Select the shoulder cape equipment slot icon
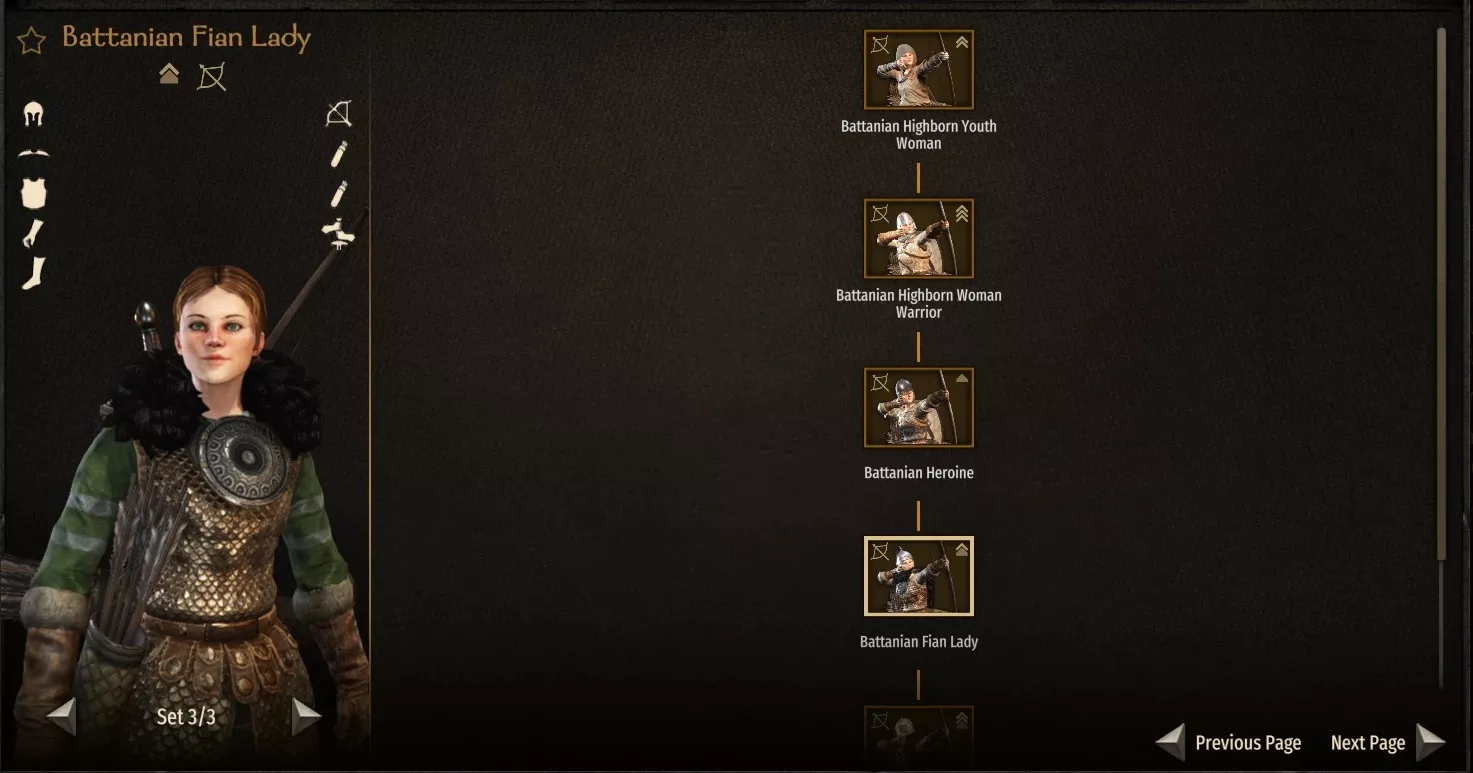The image size is (1473, 773). (x=33, y=154)
